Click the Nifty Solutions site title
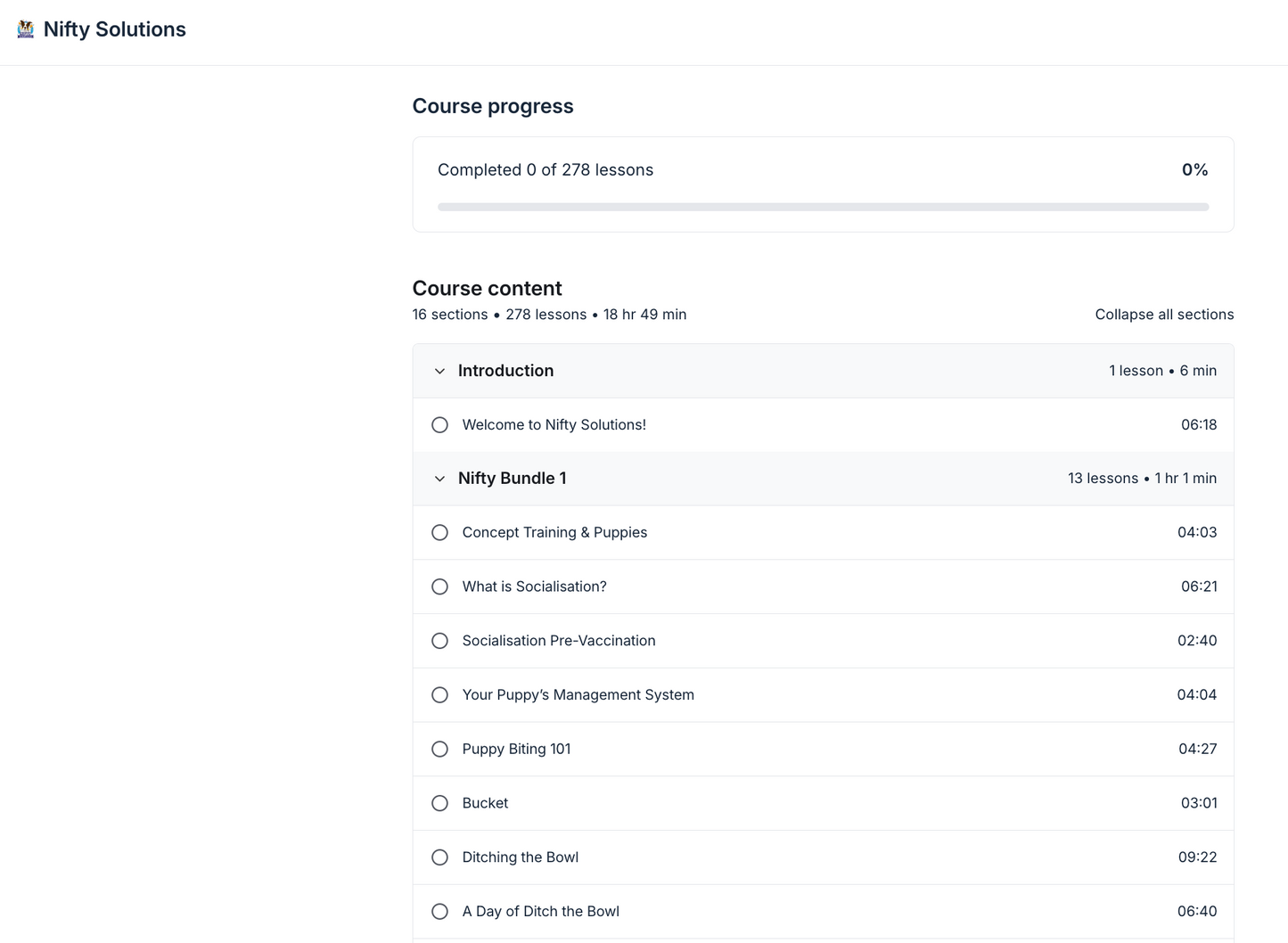 tap(114, 29)
